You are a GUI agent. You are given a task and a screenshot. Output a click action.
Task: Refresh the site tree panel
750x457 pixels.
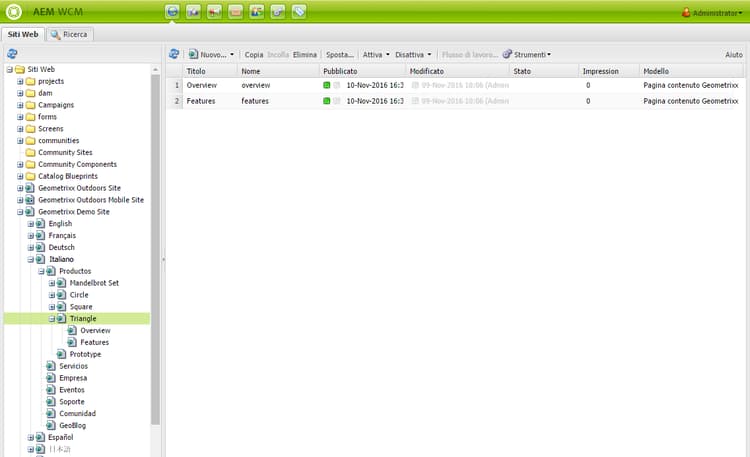coord(12,54)
